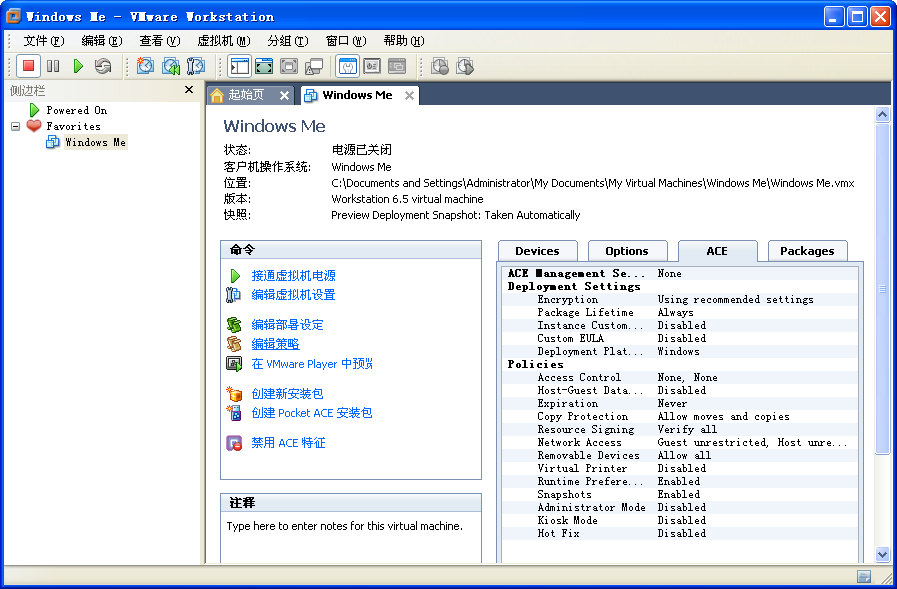Select the Console view toolbar icon
This screenshot has height=589, width=897.
397,66
